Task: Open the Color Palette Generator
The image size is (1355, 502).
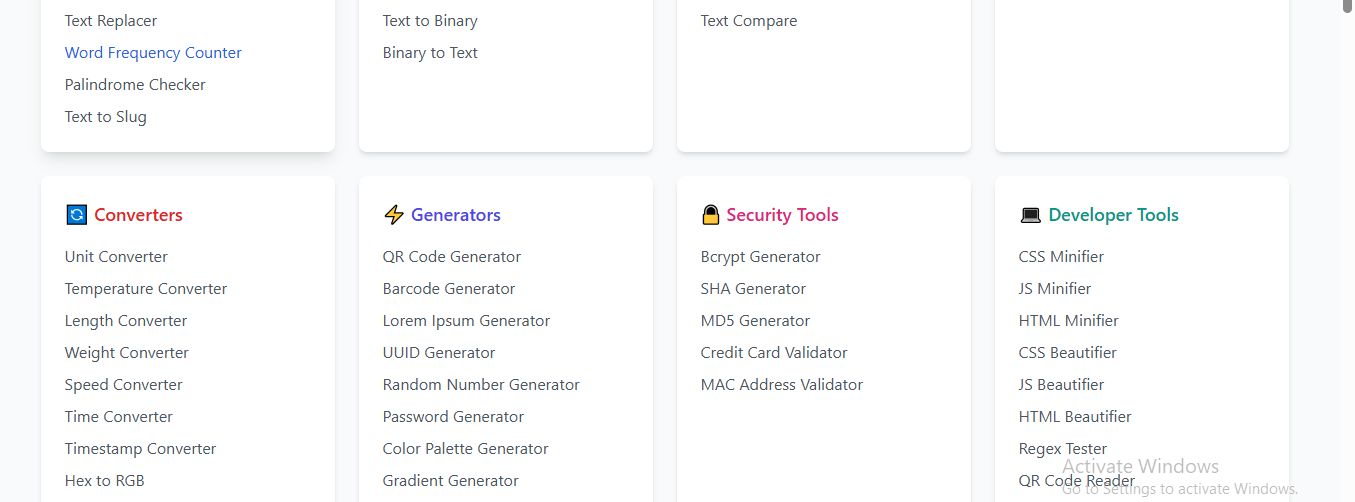Action: coord(465,449)
